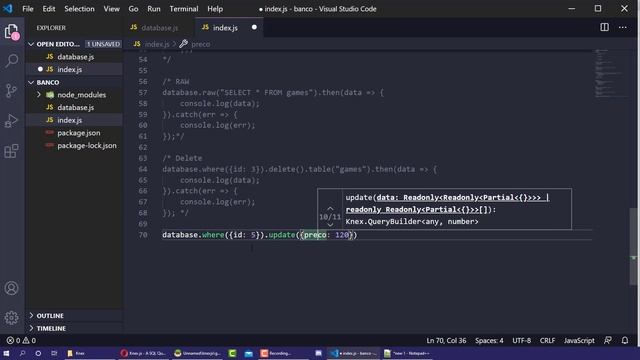The width and height of the screenshot is (640, 360).
Task: Open the Edit menu
Action: click(x=49, y=9)
